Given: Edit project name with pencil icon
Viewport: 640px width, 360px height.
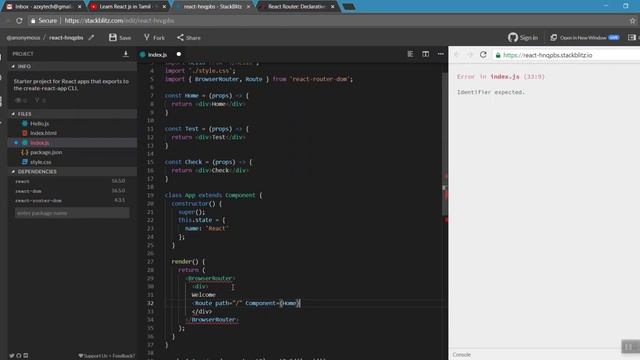Looking at the screenshot, I should pyautogui.click(x=91, y=38).
